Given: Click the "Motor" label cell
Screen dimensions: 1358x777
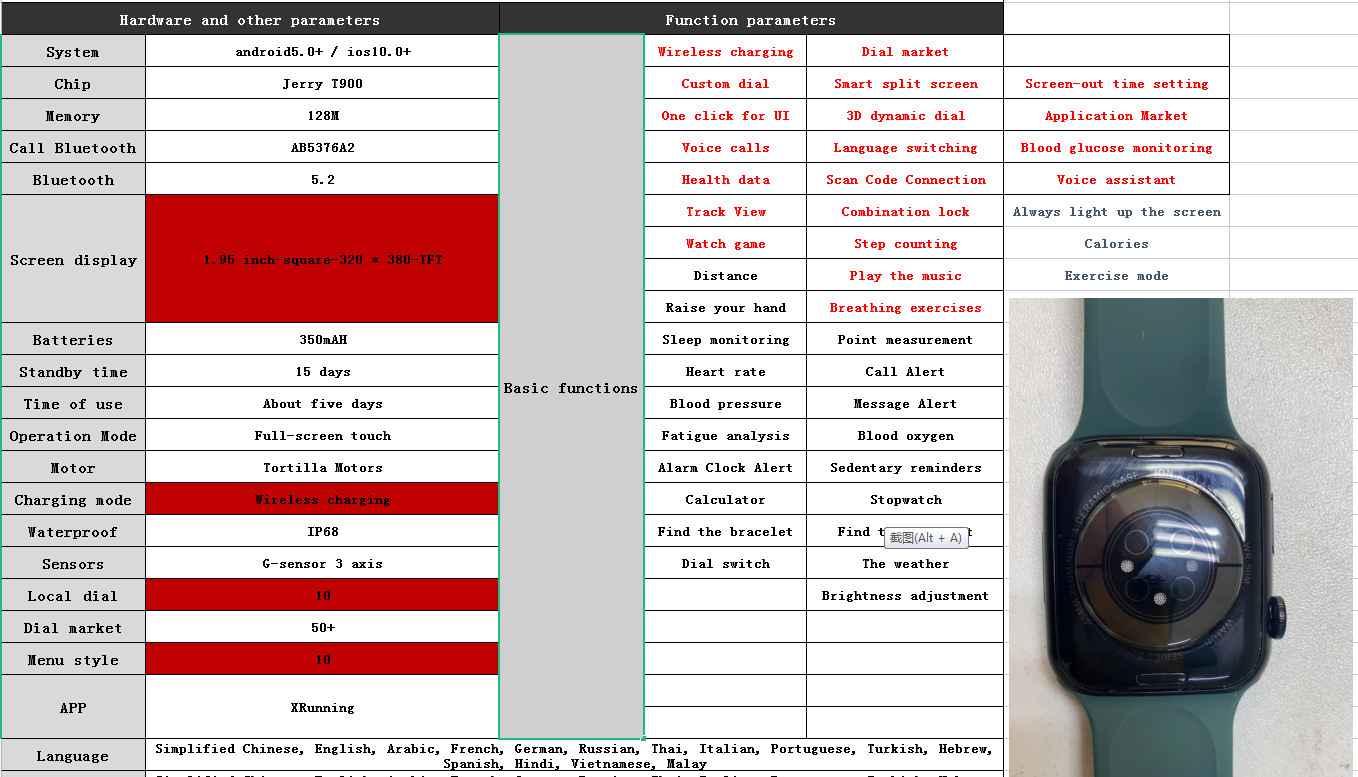Looking at the screenshot, I should tap(73, 468).
